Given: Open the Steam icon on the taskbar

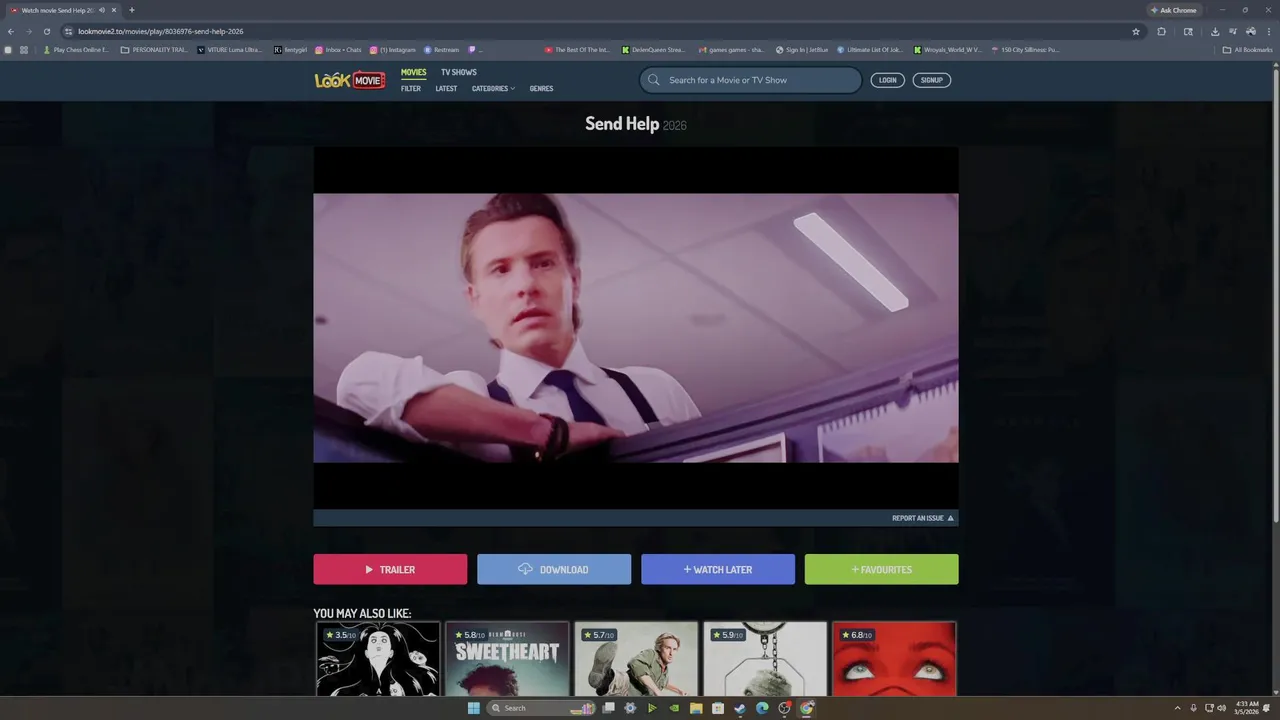Looking at the screenshot, I should coord(740,708).
